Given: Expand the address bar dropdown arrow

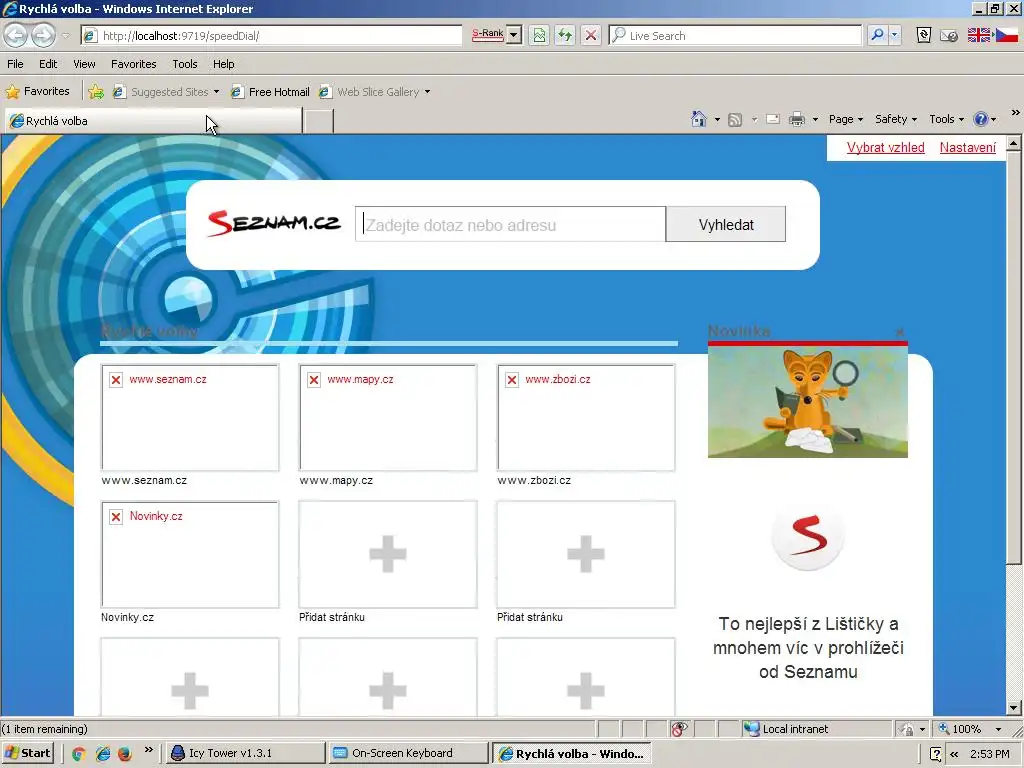Looking at the screenshot, I should 515,35.
